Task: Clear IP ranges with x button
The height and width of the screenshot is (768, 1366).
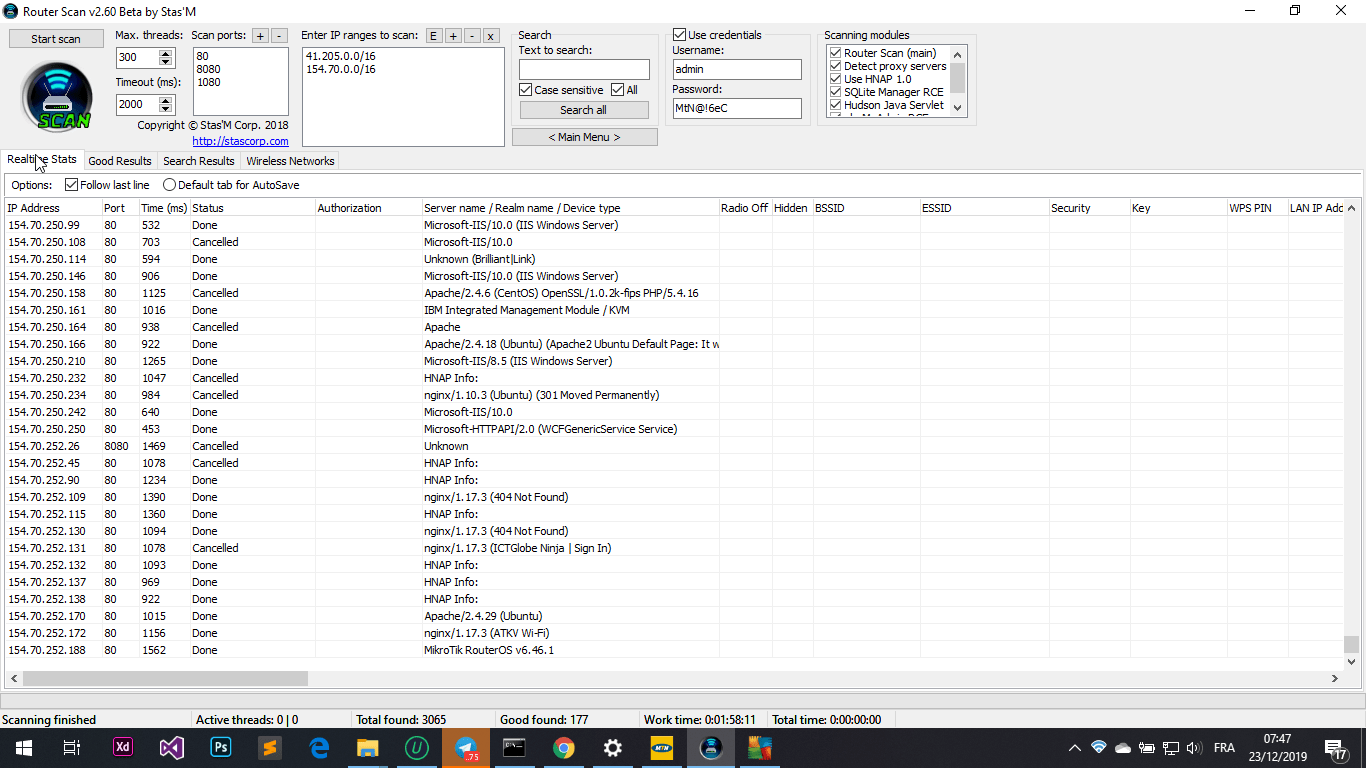Action: [x=491, y=36]
